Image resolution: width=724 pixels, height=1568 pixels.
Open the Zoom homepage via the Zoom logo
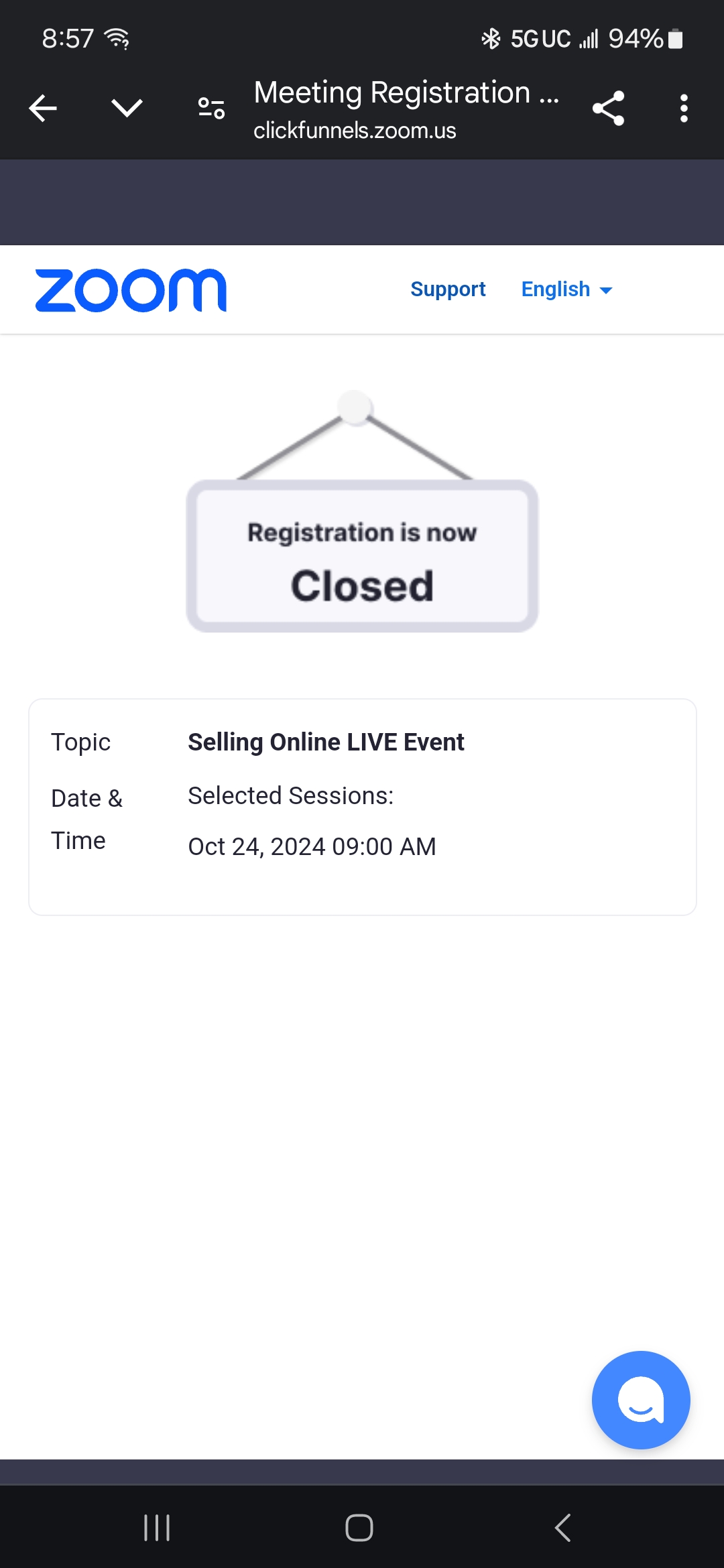tap(131, 289)
